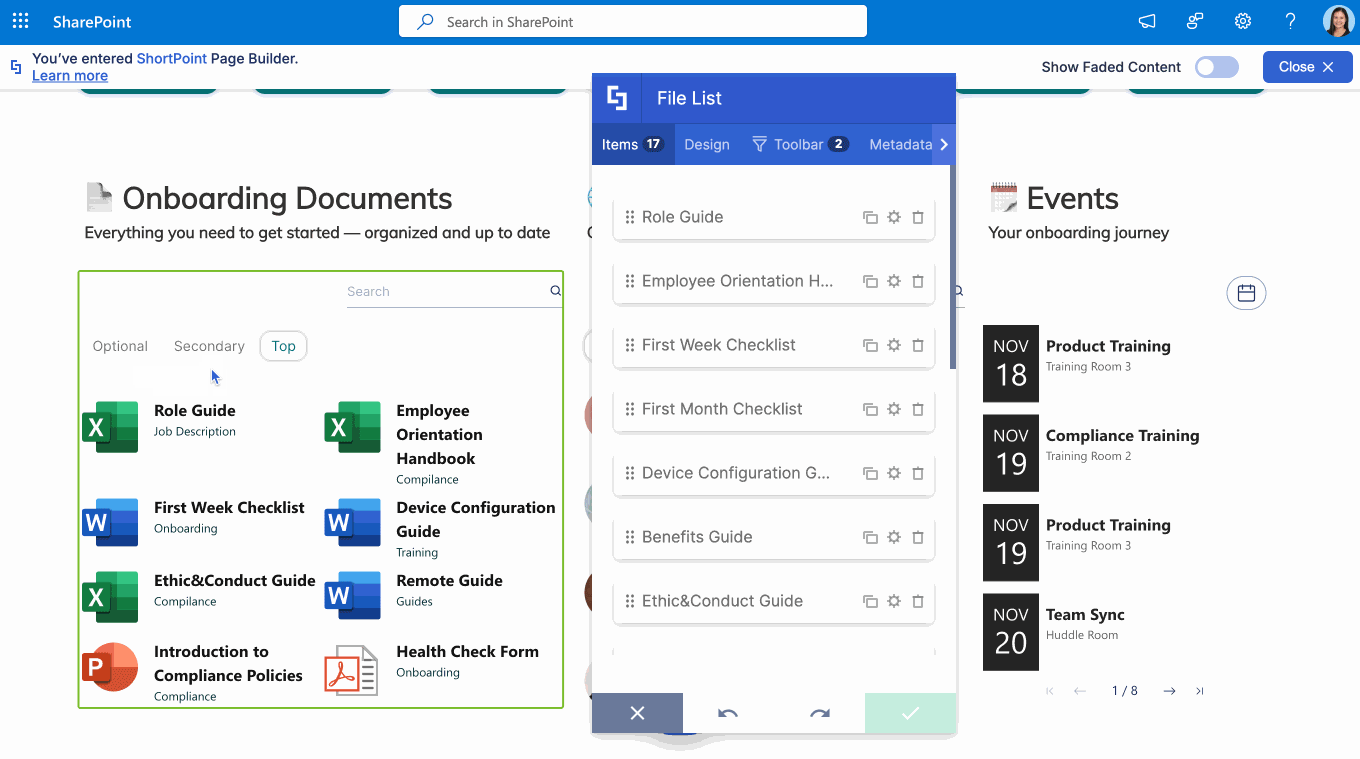Open settings for Ethic&Conduct Guide item
1360x759 pixels.
point(894,601)
